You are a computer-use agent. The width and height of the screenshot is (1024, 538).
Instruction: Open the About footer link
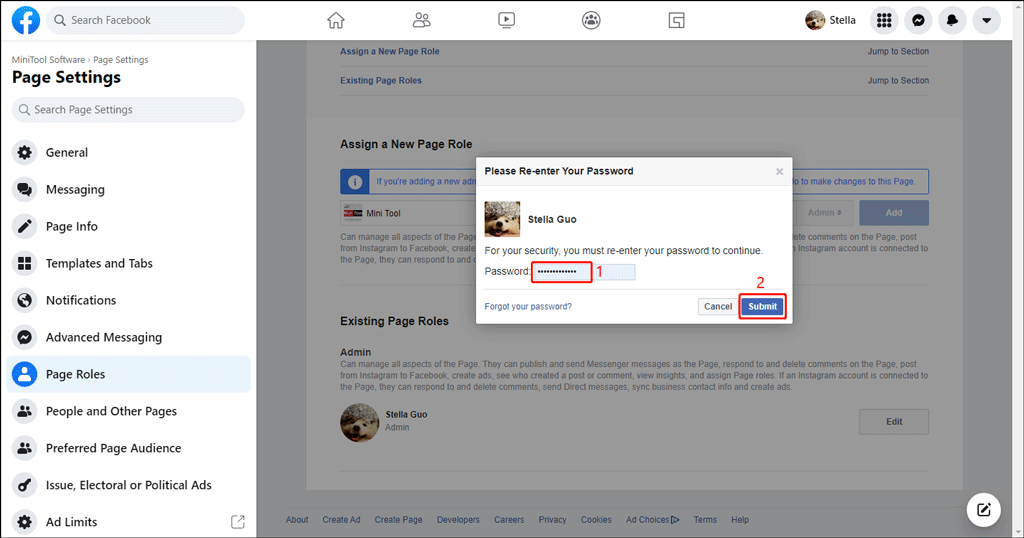coord(297,520)
